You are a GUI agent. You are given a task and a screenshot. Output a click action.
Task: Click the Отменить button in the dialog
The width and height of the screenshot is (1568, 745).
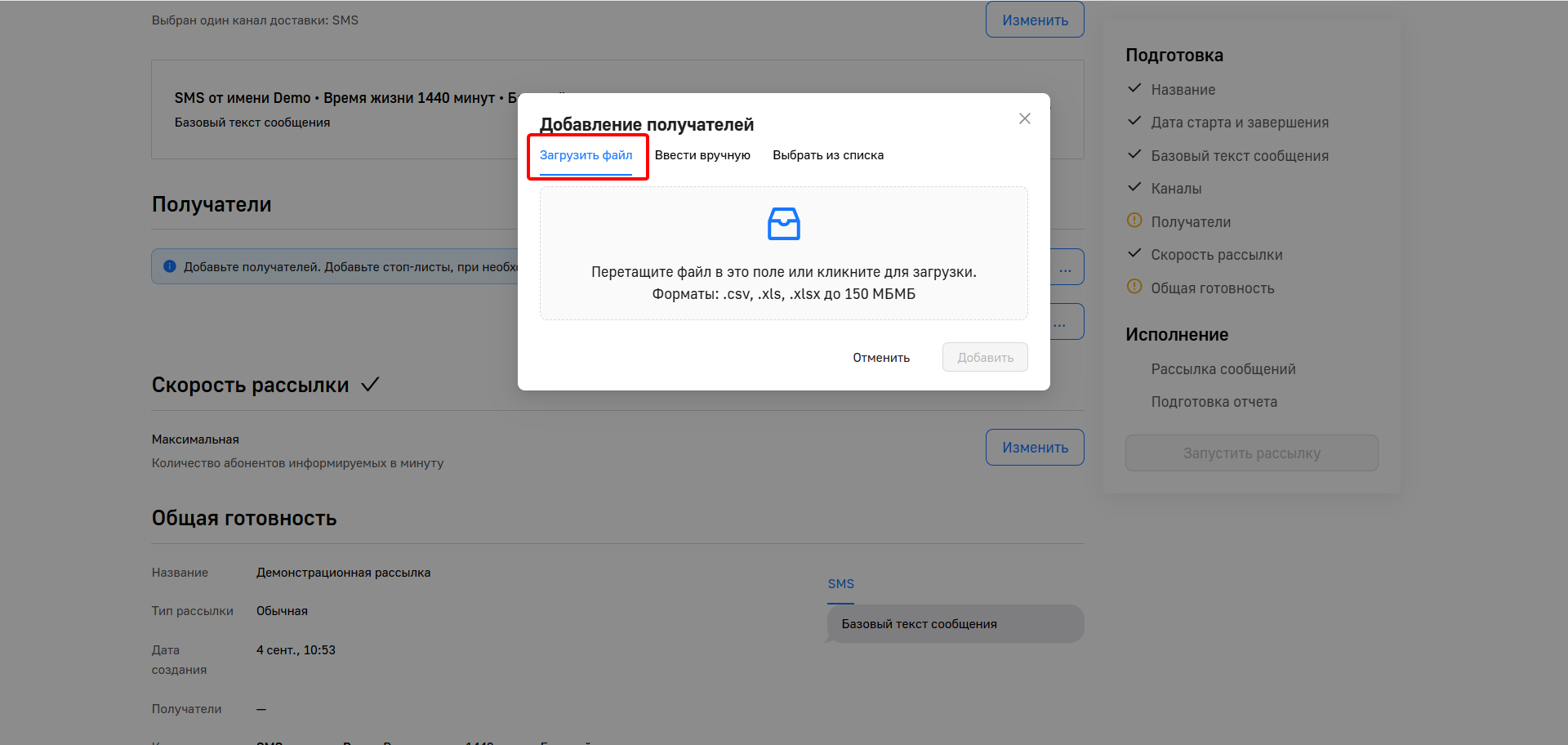coord(880,357)
